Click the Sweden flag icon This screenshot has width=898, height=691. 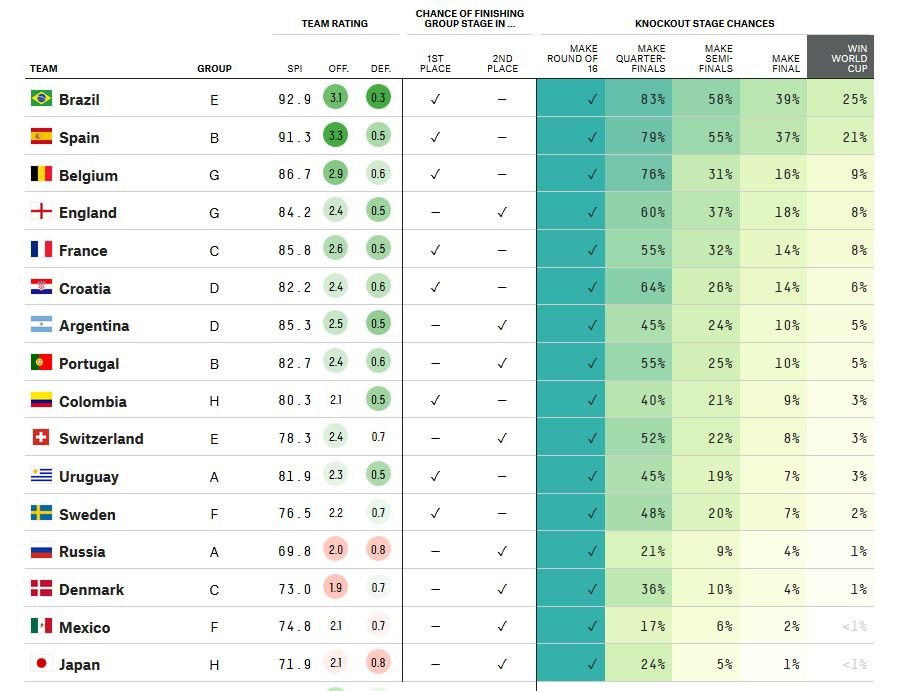tap(41, 512)
